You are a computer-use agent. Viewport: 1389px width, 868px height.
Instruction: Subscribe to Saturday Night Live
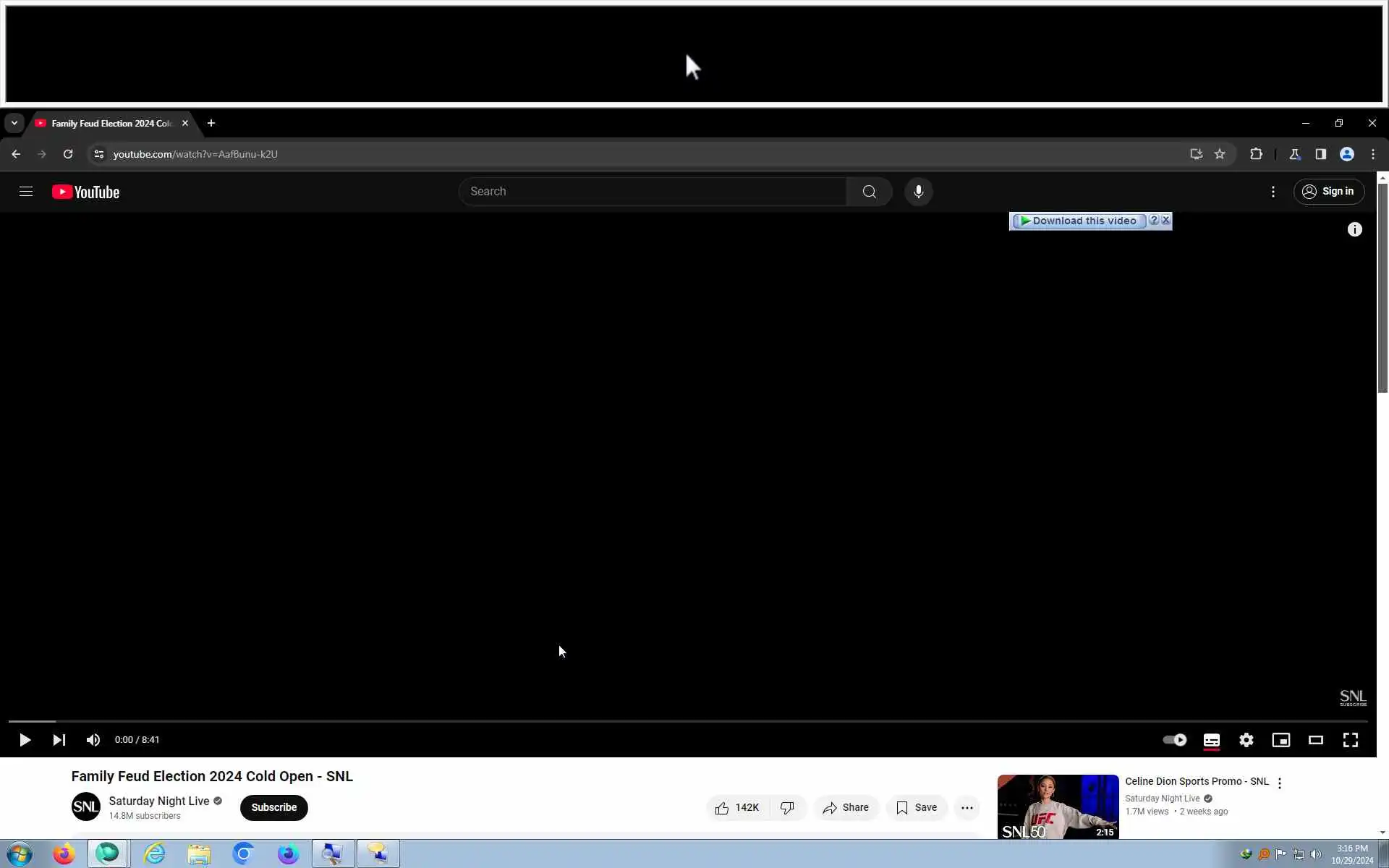click(273, 808)
